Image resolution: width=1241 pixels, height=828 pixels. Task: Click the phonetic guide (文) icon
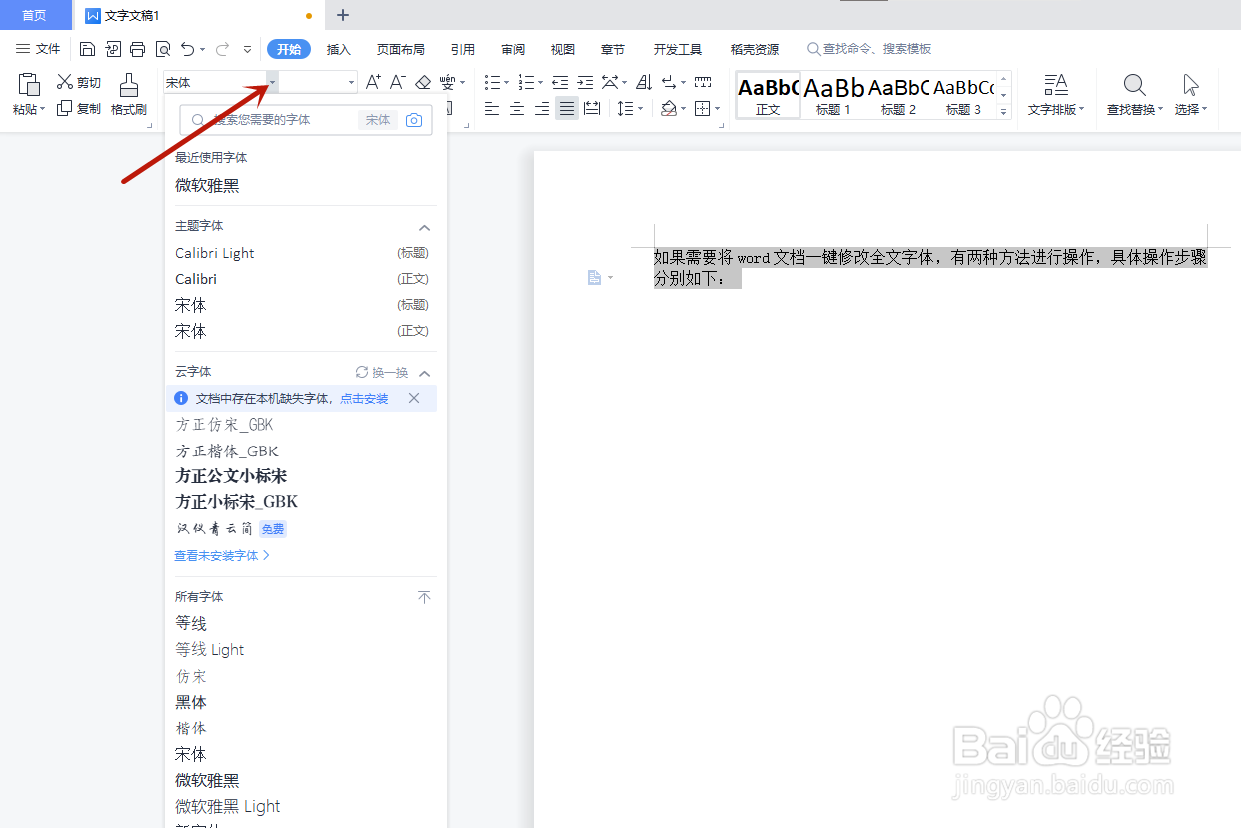coord(447,82)
